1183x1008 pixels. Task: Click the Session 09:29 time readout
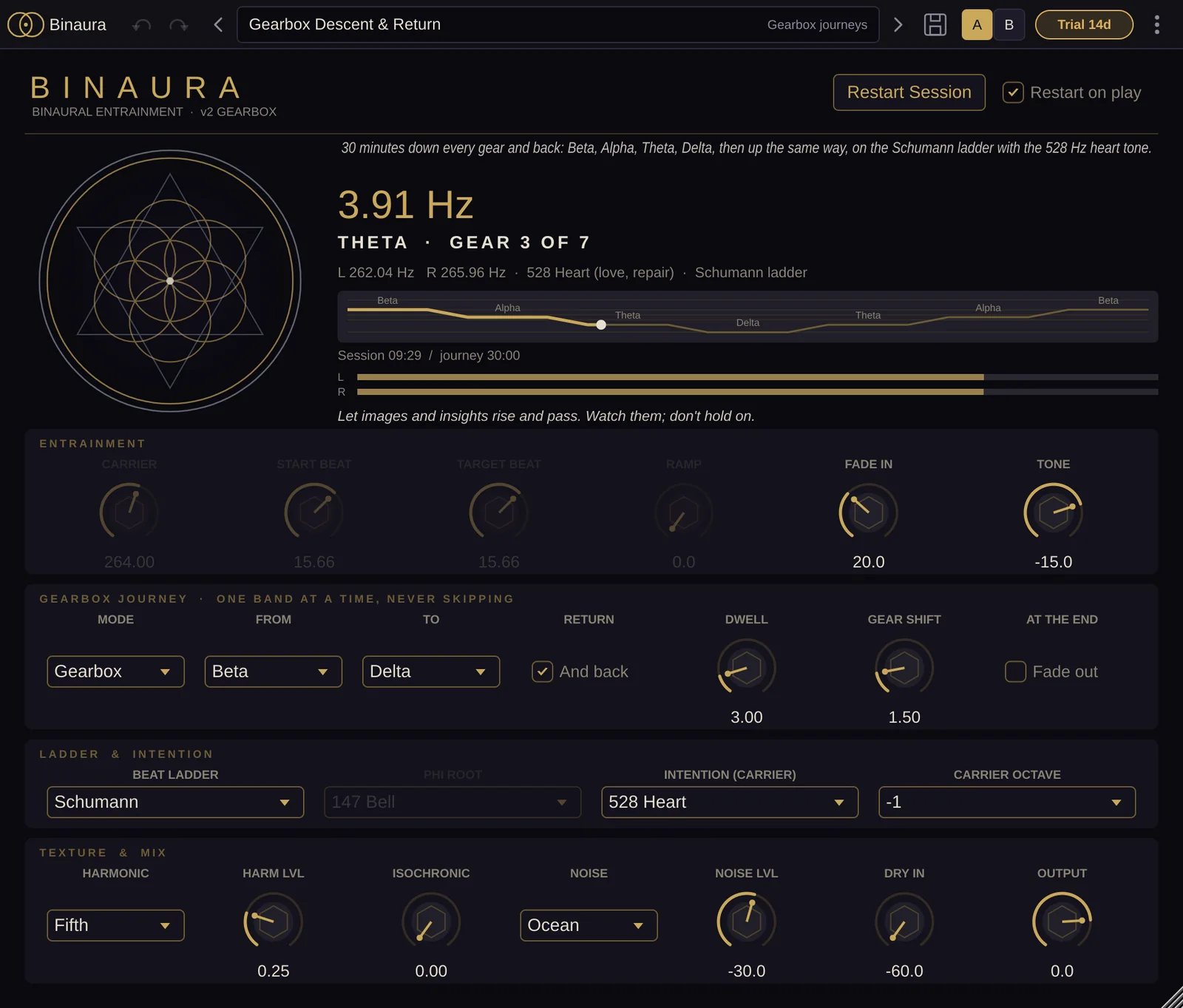(x=379, y=356)
